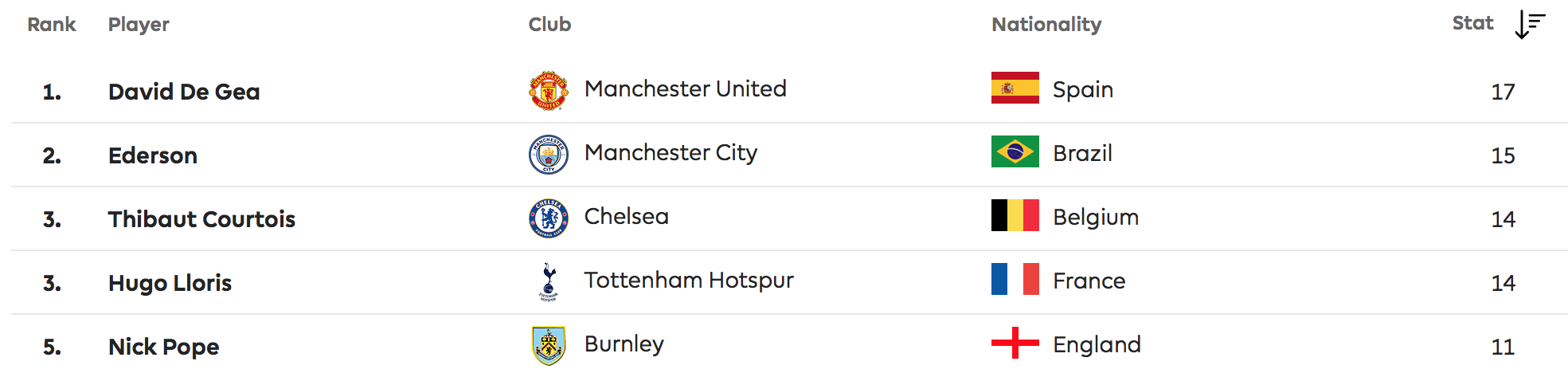Click the Burnley club crest
Viewport: 1568px width, 377px height.
tap(549, 346)
